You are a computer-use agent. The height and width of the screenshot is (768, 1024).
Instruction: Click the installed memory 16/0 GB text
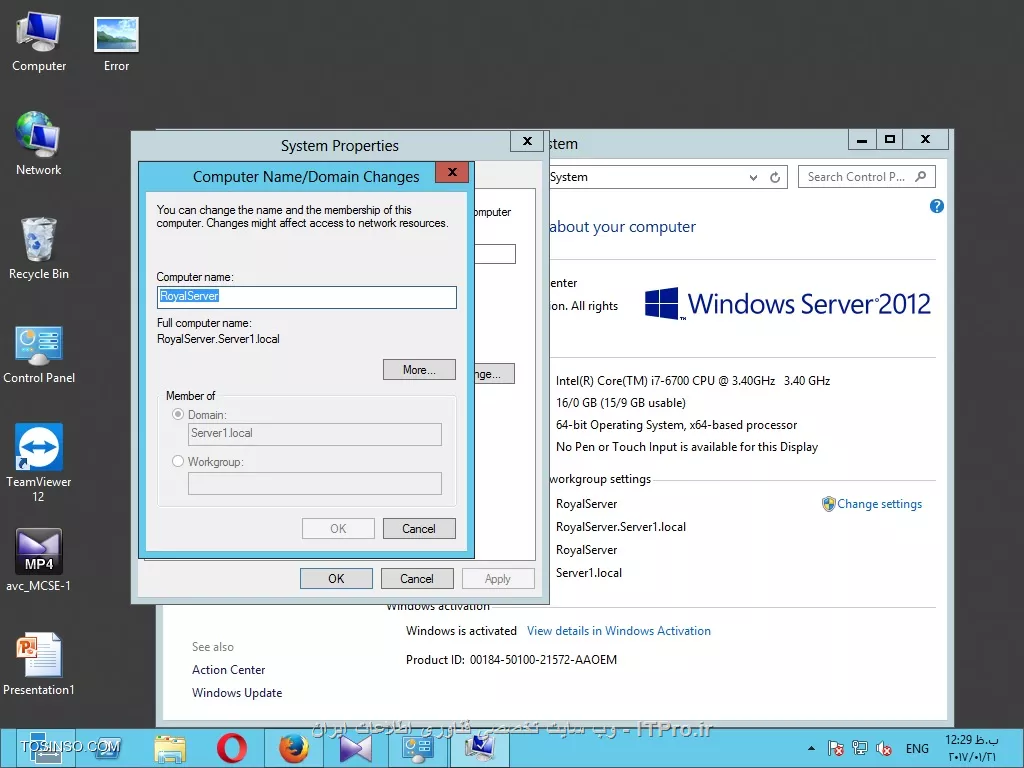tap(620, 403)
